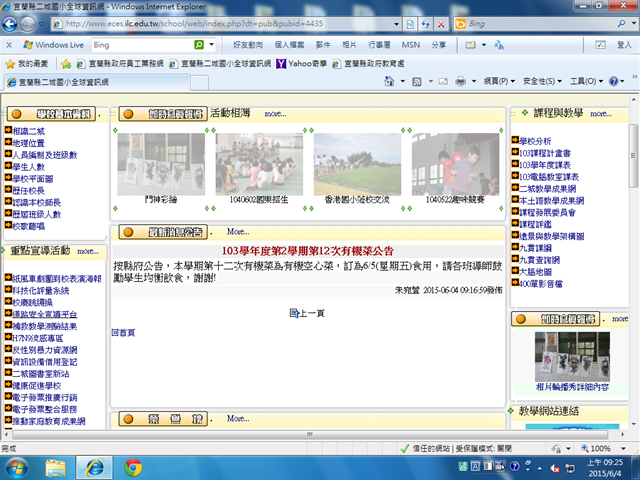Open the Help question mark icon

[x=613, y=81]
